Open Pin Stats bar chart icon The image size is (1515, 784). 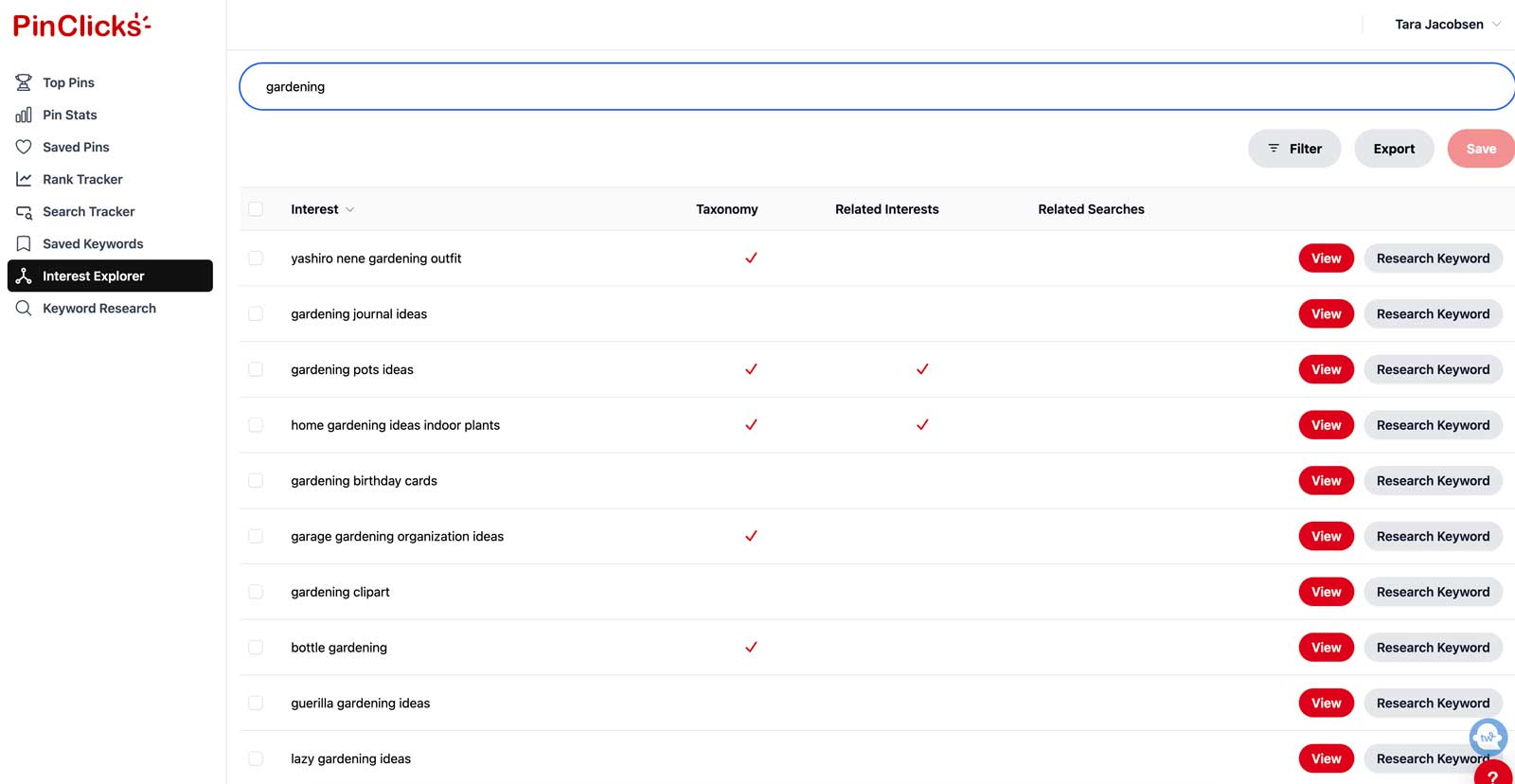pos(24,115)
